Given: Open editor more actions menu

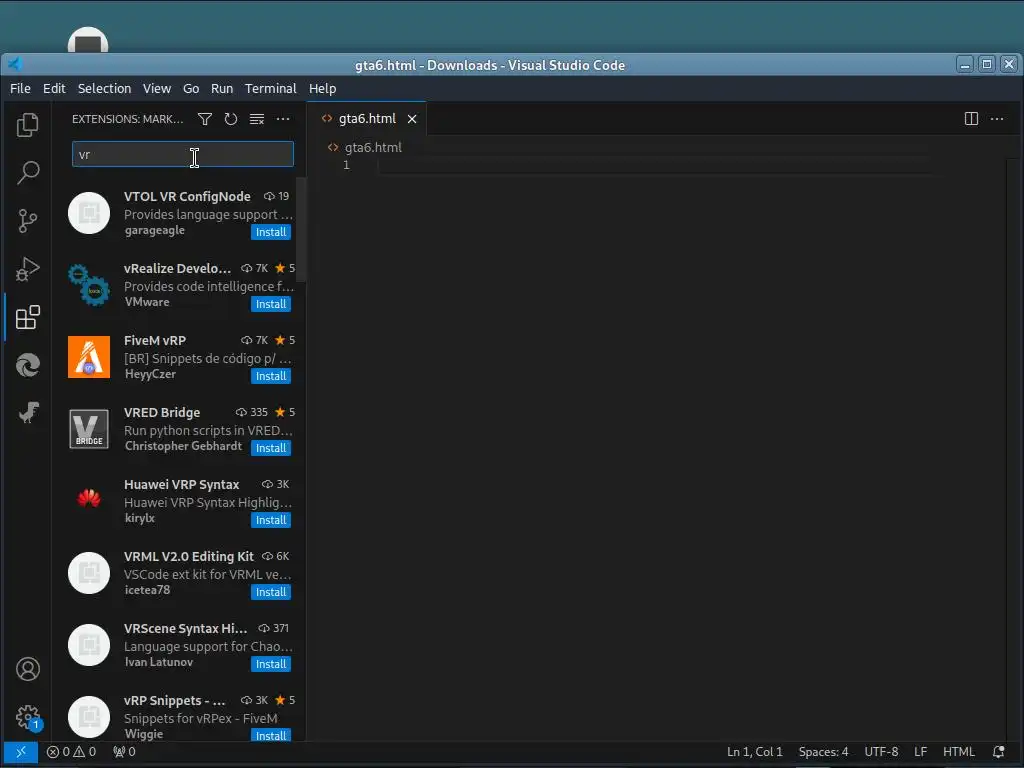Looking at the screenshot, I should [x=997, y=119].
